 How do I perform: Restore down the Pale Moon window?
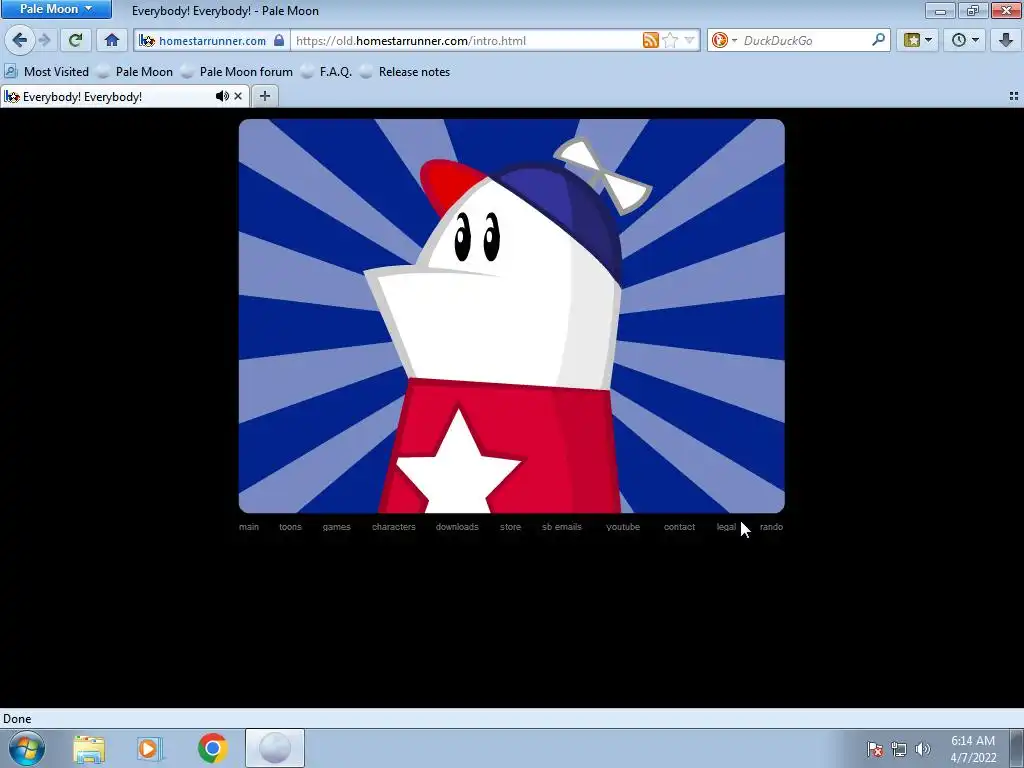(x=973, y=10)
